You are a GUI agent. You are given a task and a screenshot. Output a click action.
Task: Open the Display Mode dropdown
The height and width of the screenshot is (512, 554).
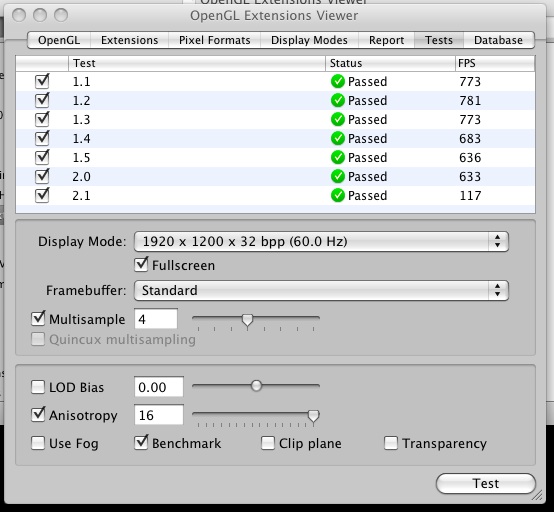[x=321, y=242]
